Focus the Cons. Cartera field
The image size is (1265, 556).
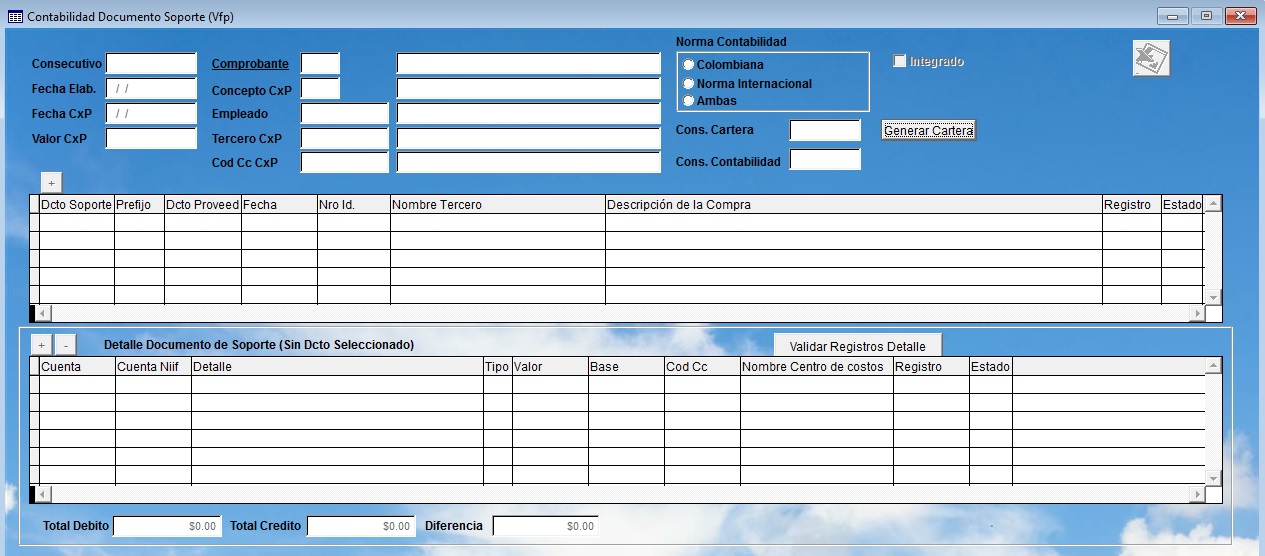(825, 130)
